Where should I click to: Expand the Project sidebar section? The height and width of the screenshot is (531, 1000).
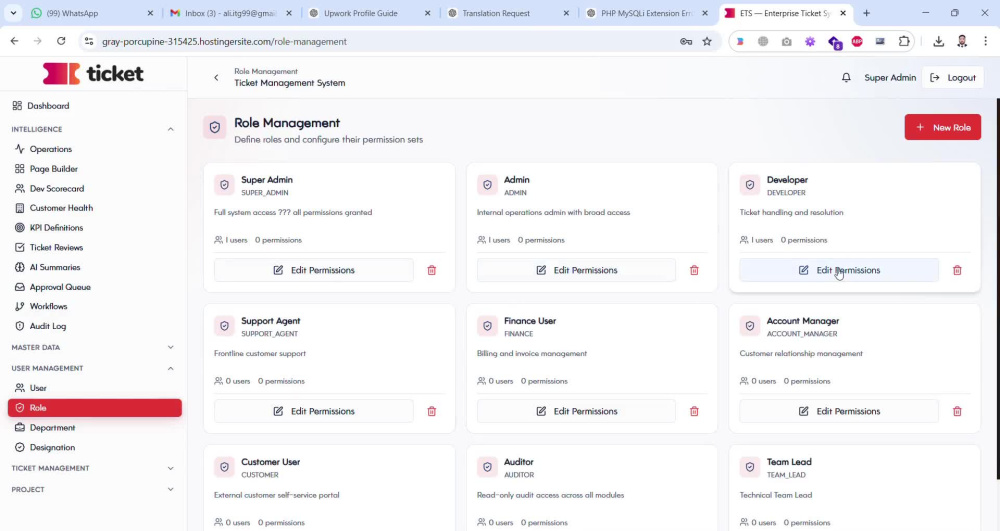point(170,490)
